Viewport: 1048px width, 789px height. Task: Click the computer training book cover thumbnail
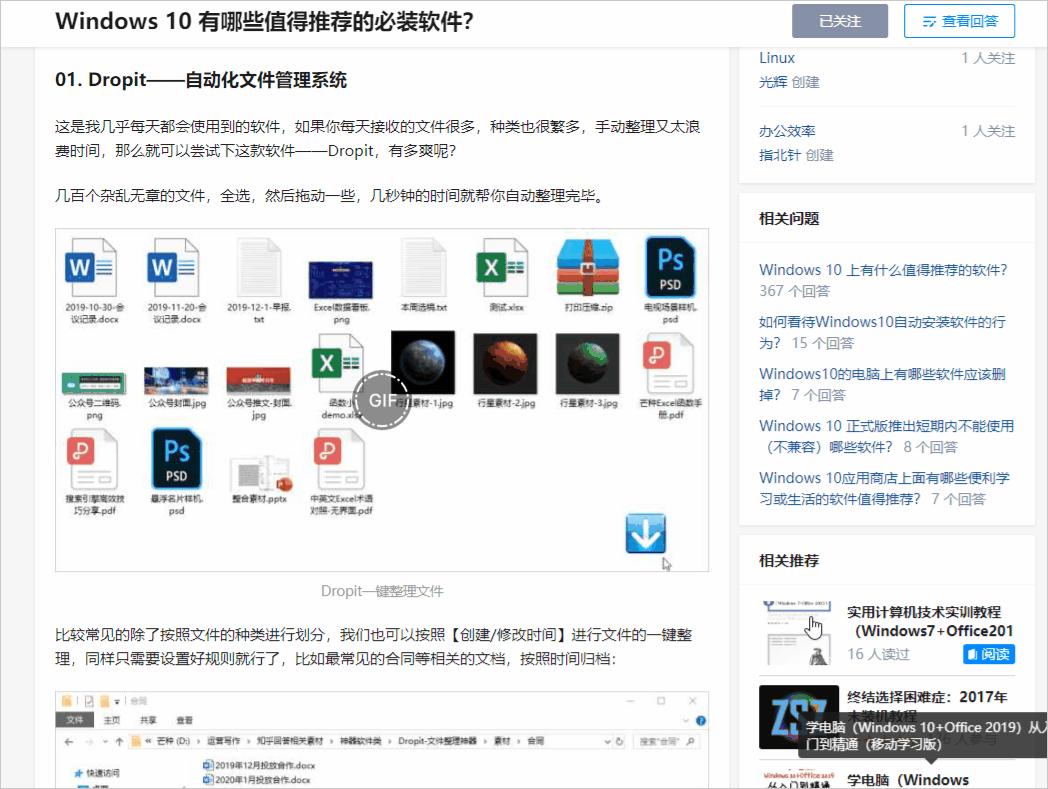point(797,633)
